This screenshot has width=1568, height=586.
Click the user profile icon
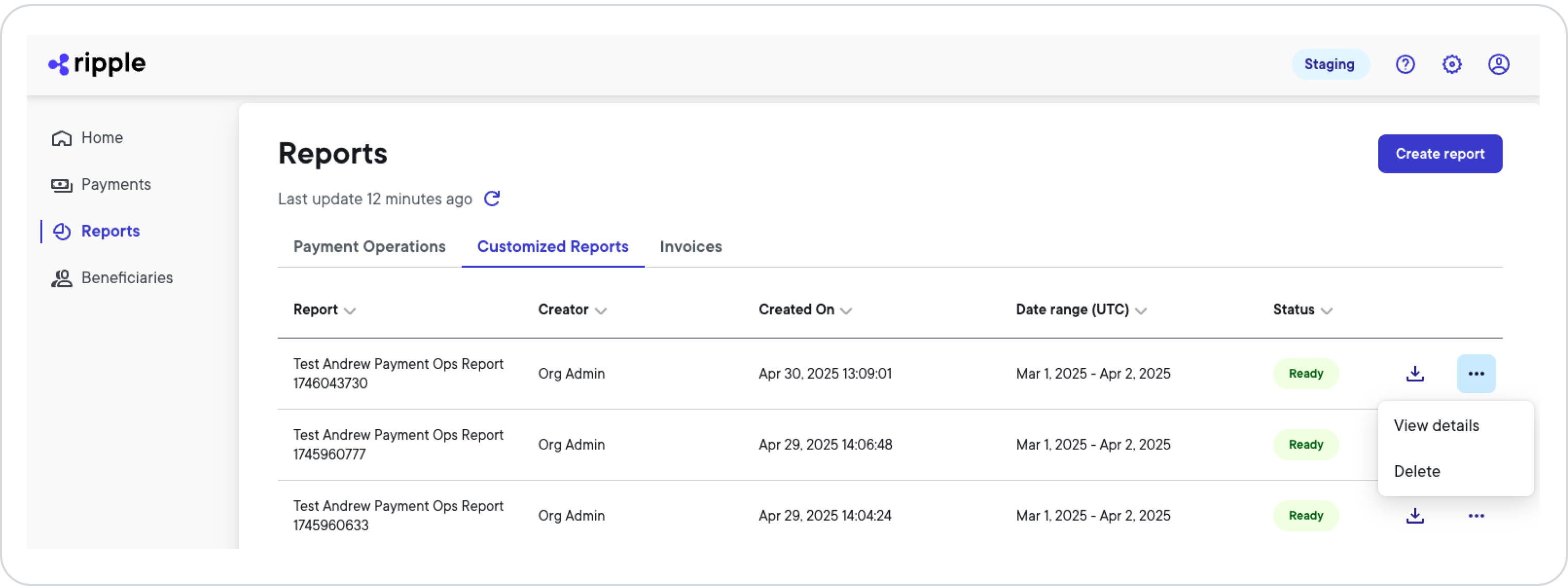point(1499,64)
